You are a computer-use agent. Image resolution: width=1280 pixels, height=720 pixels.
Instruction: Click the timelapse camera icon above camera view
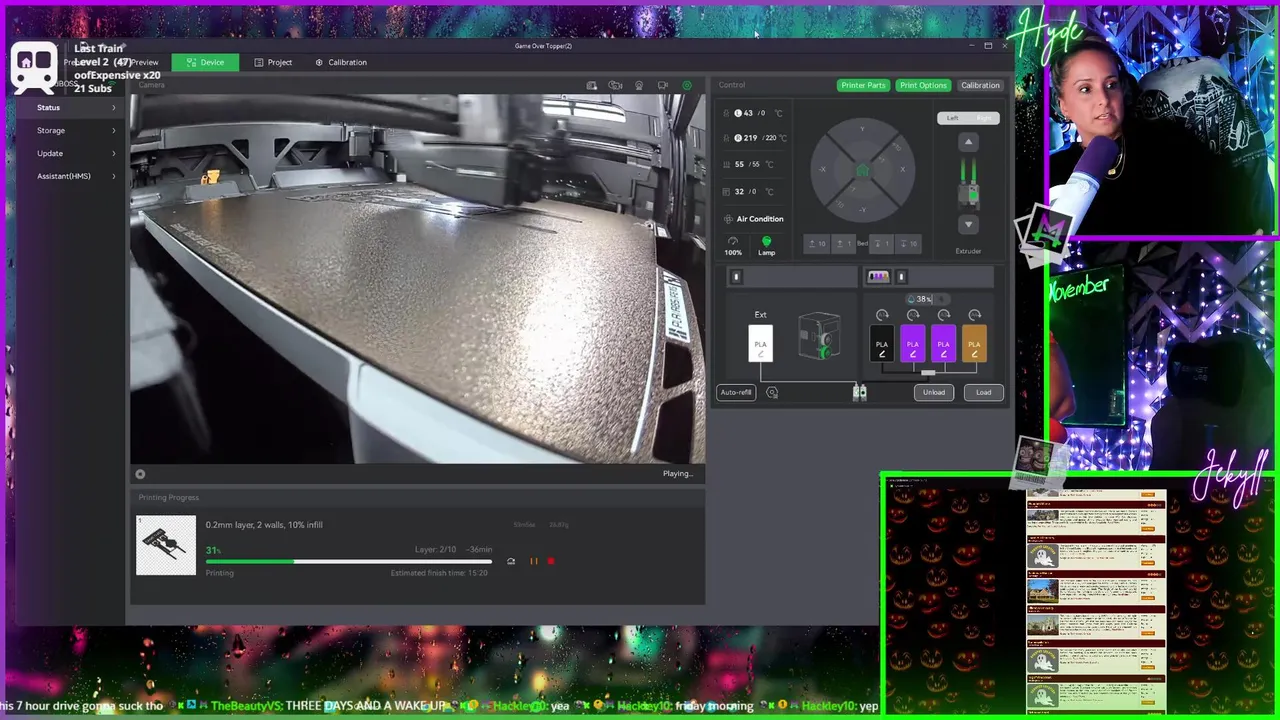[615, 85]
